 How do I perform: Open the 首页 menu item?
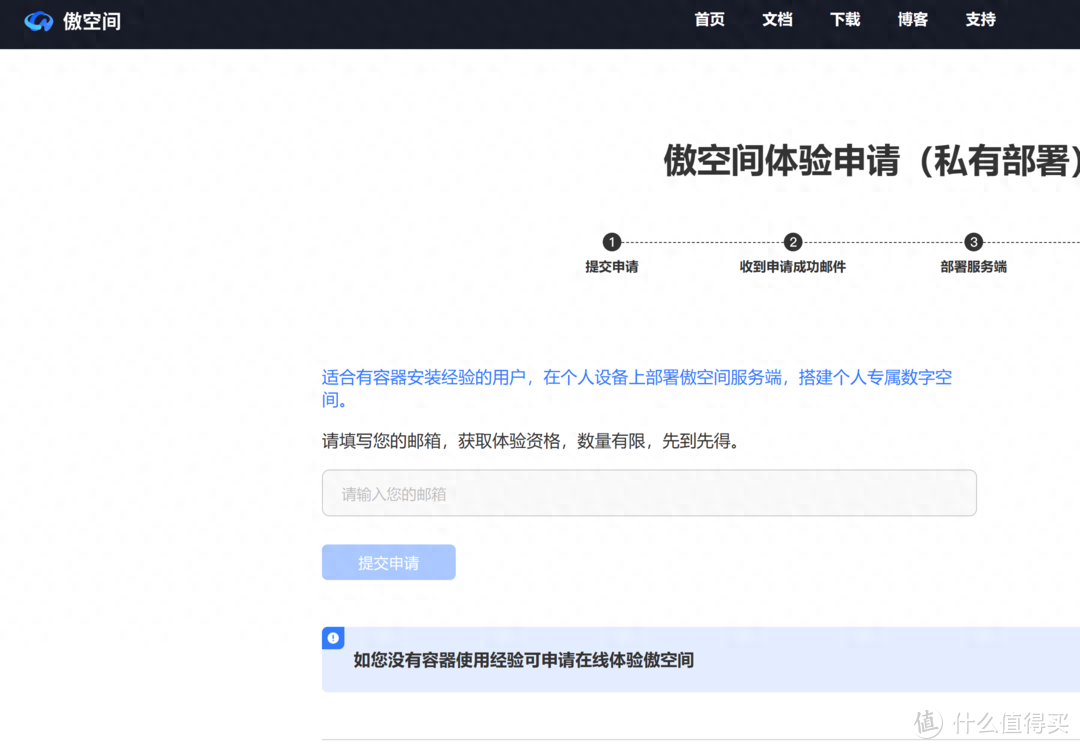709,20
